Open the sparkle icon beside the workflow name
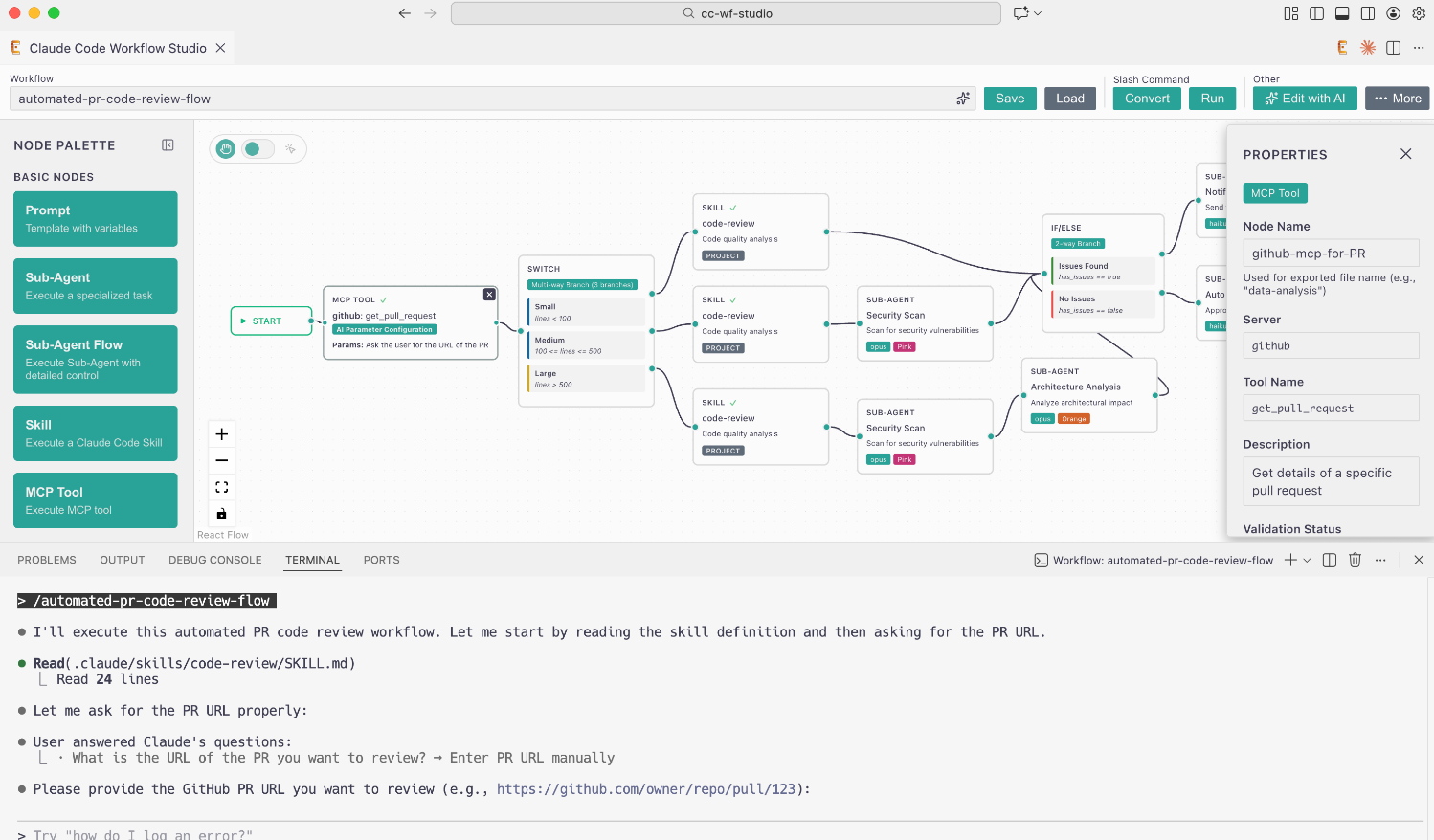The height and width of the screenshot is (840, 1434). (x=962, y=98)
